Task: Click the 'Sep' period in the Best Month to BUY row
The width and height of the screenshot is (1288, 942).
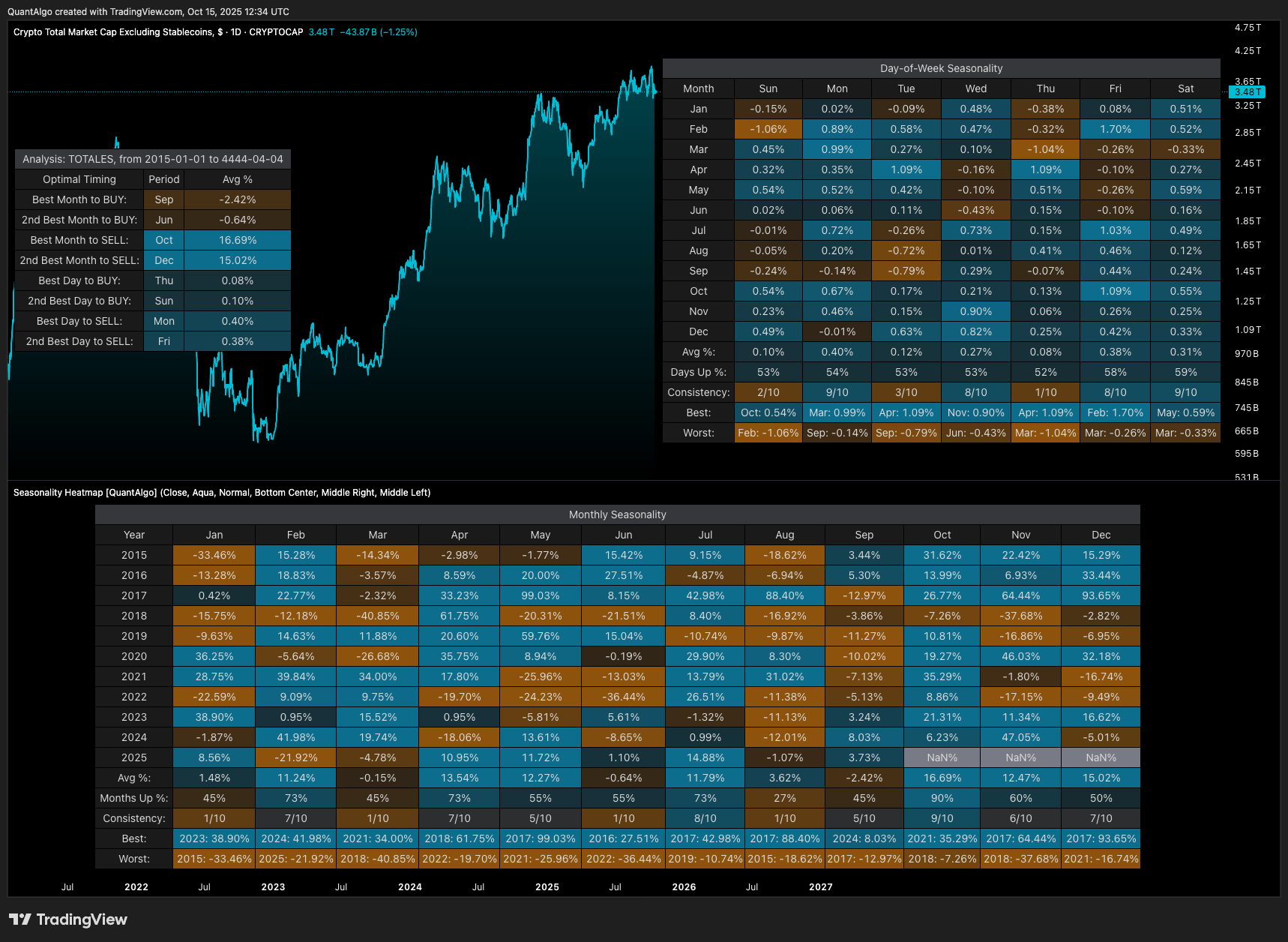Action: click(x=164, y=199)
